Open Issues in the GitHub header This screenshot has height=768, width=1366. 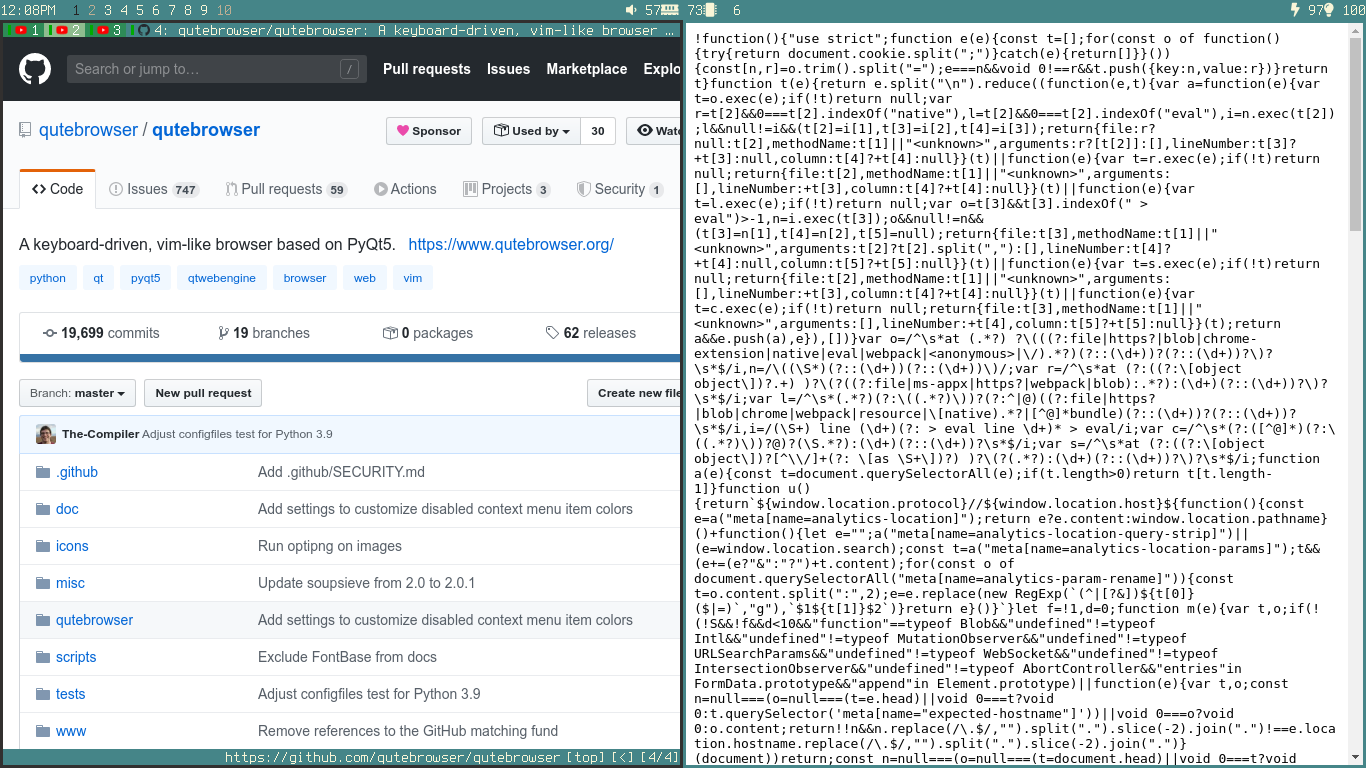[x=508, y=69]
